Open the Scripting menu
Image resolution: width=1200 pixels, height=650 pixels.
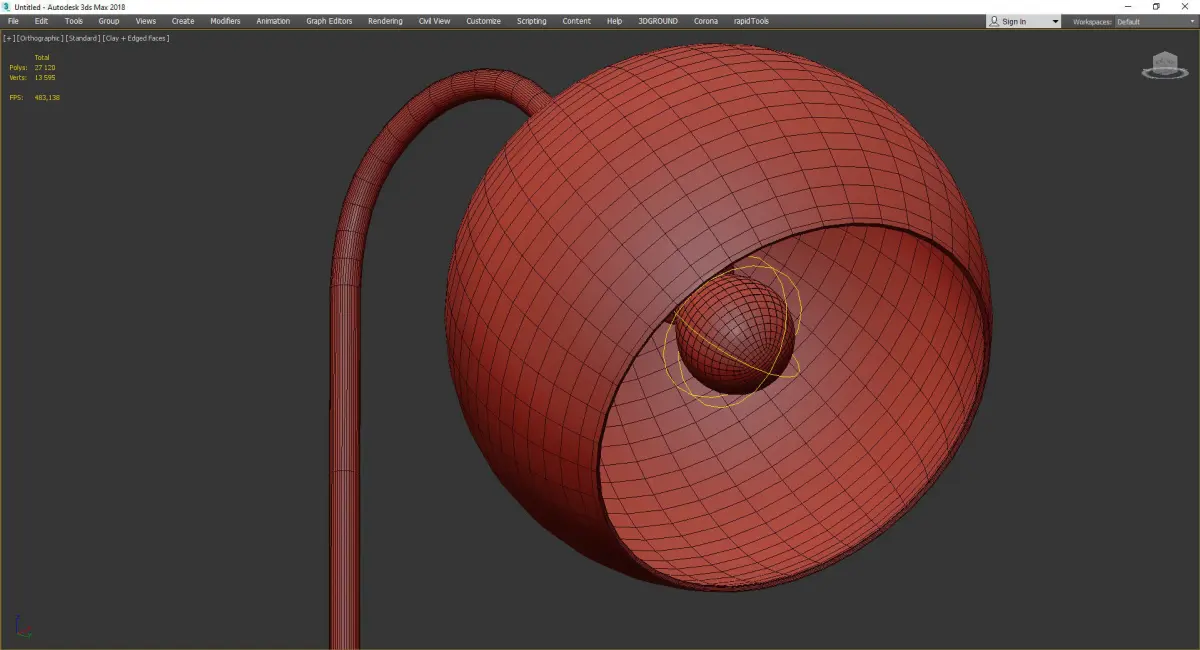click(x=531, y=21)
